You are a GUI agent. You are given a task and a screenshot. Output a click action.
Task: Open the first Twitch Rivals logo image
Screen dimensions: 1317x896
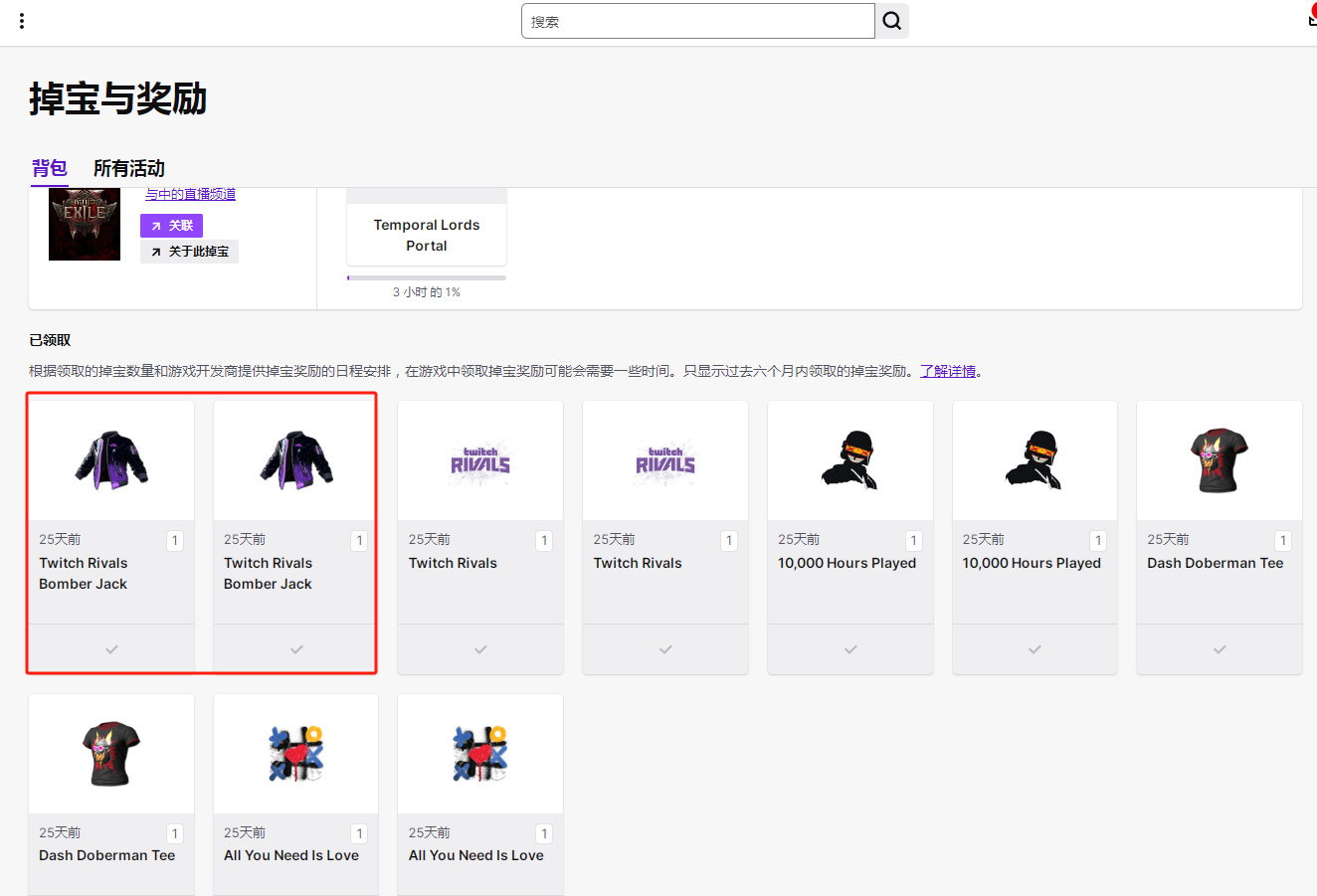click(480, 462)
